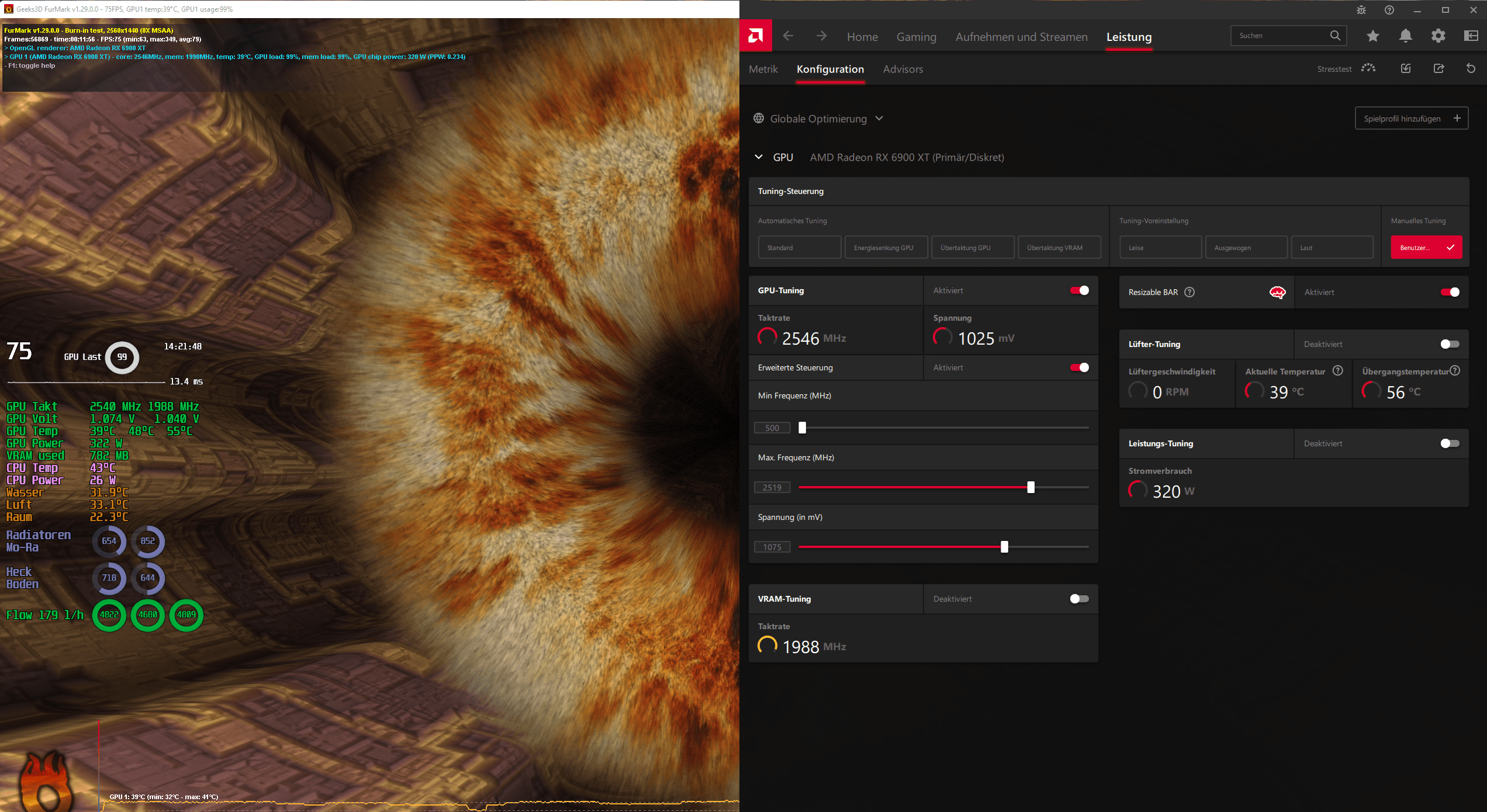1487x812 pixels.
Task: Click Max Frequenz value box 2519
Action: [772, 487]
